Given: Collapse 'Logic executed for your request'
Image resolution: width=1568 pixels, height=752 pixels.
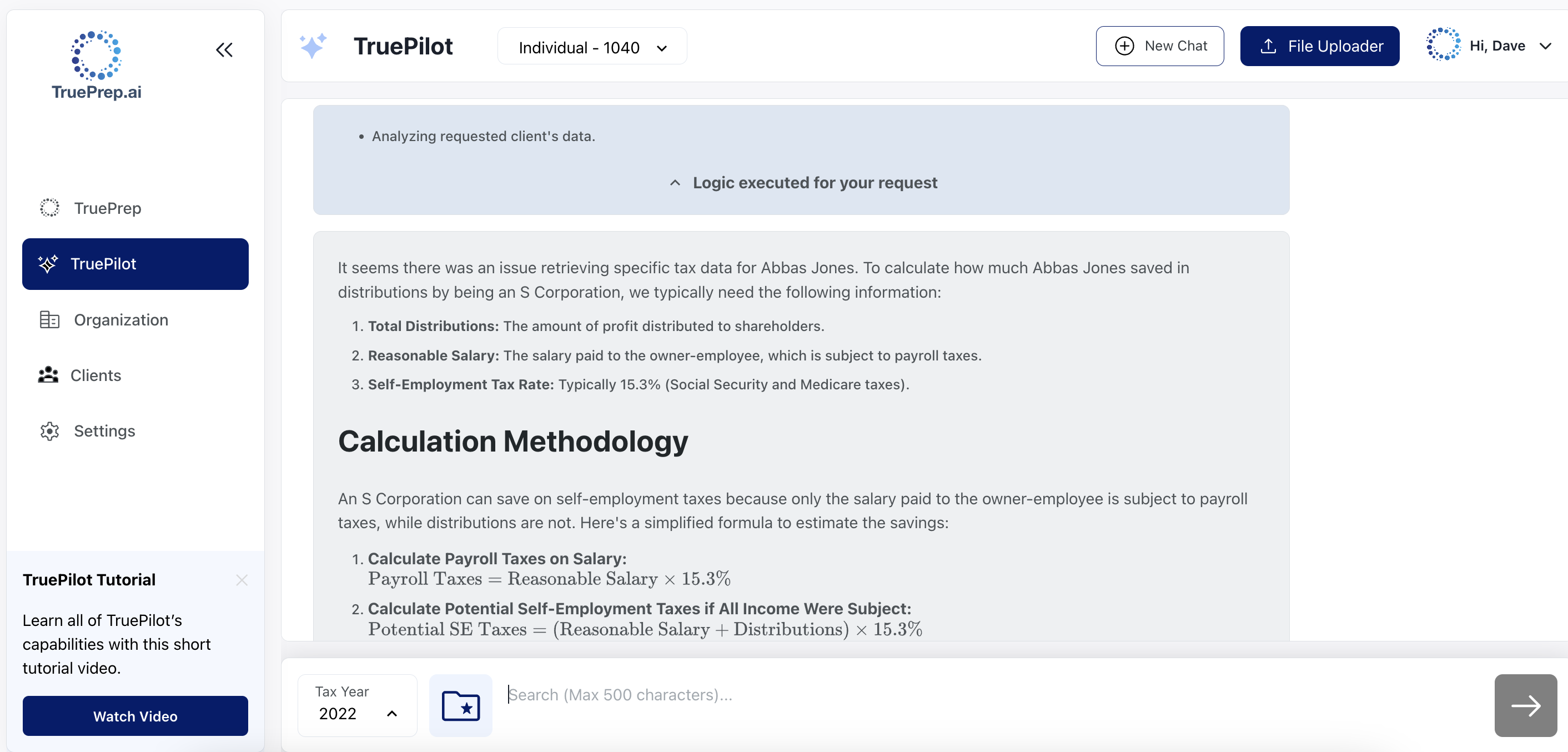Looking at the screenshot, I should (803, 183).
